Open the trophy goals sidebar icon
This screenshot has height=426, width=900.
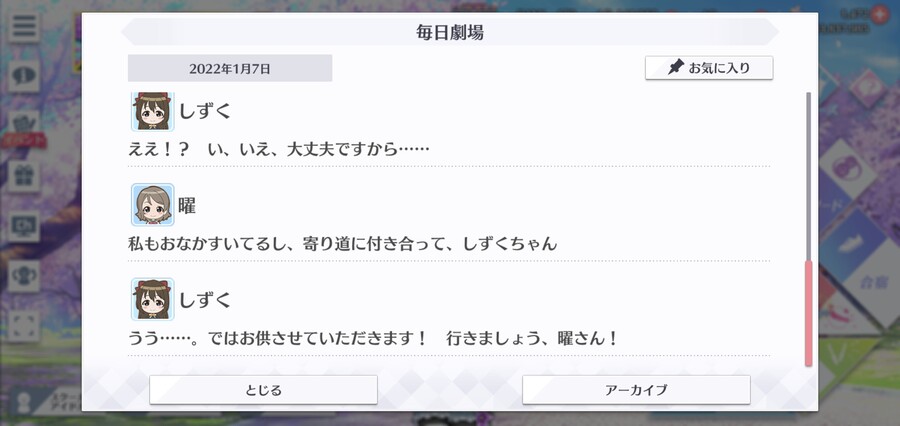pos(24,276)
